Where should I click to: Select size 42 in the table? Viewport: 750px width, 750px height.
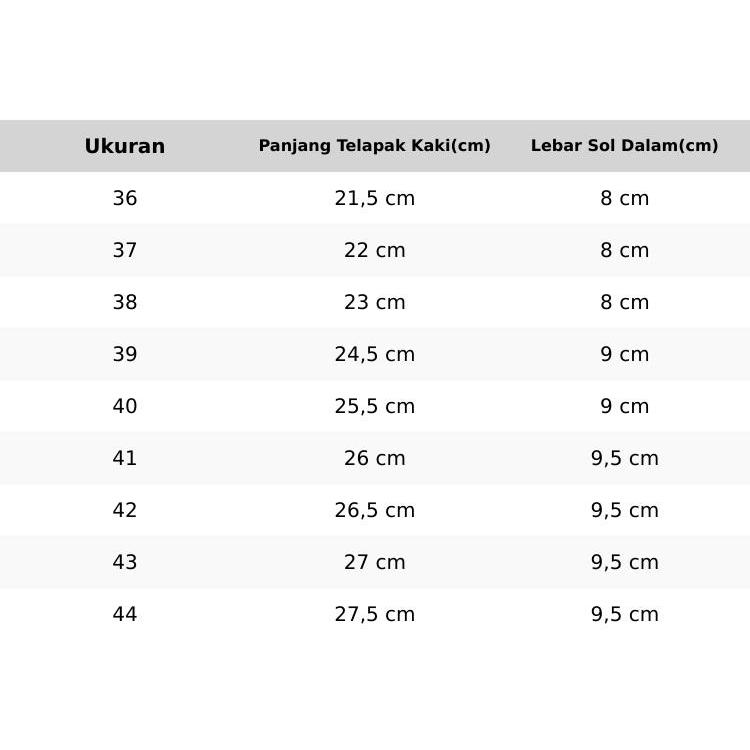coord(125,510)
